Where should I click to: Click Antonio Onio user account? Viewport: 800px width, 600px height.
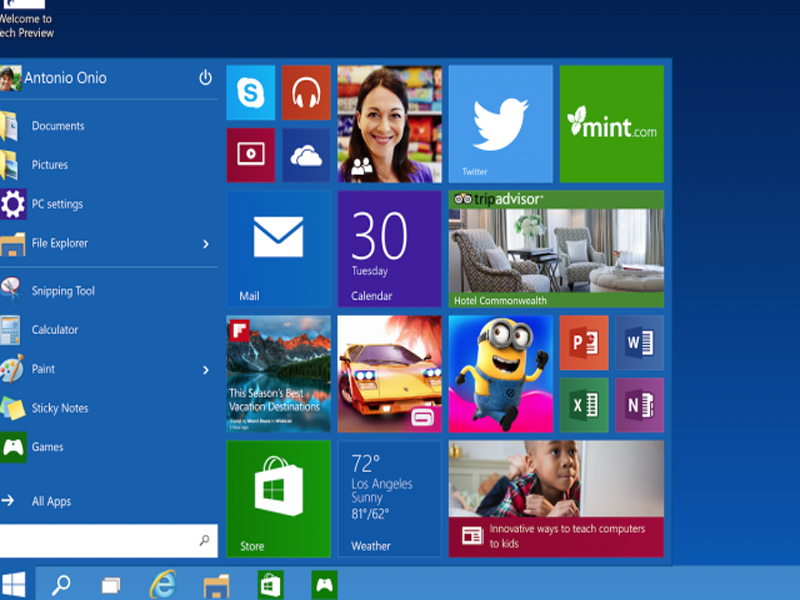(x=54, y=78)
